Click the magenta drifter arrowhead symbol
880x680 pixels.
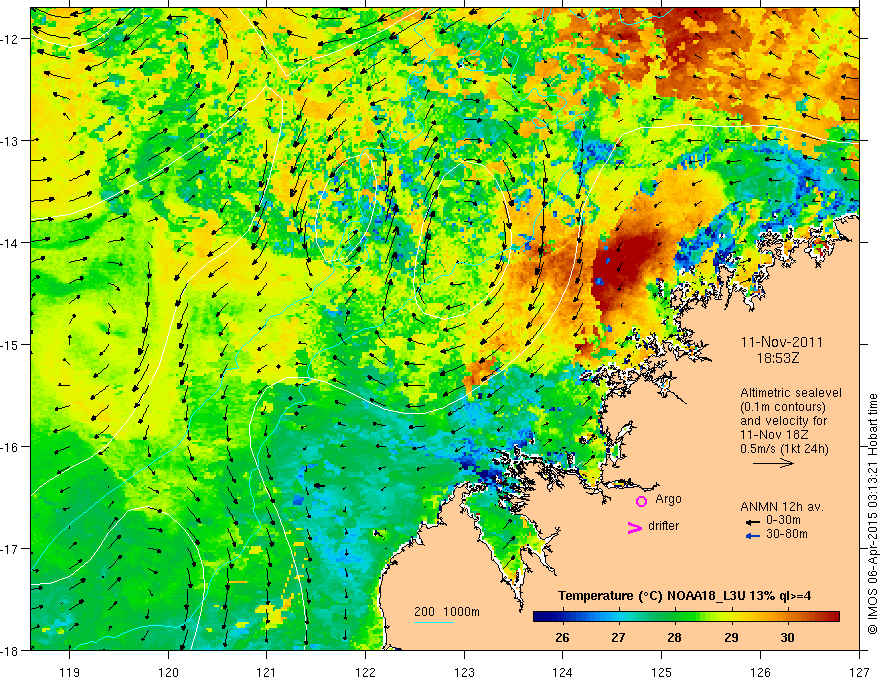[634, 527]
